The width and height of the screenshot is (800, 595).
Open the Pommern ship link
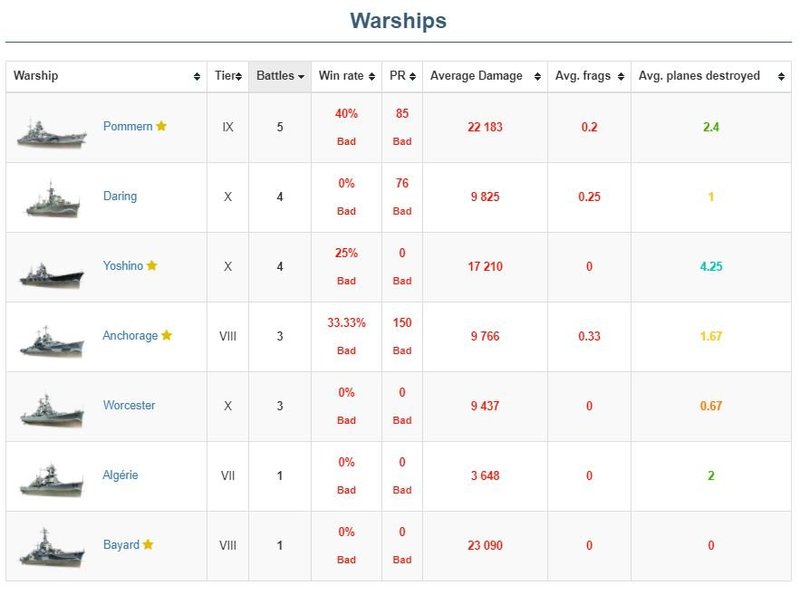click(x=127, y=127)
